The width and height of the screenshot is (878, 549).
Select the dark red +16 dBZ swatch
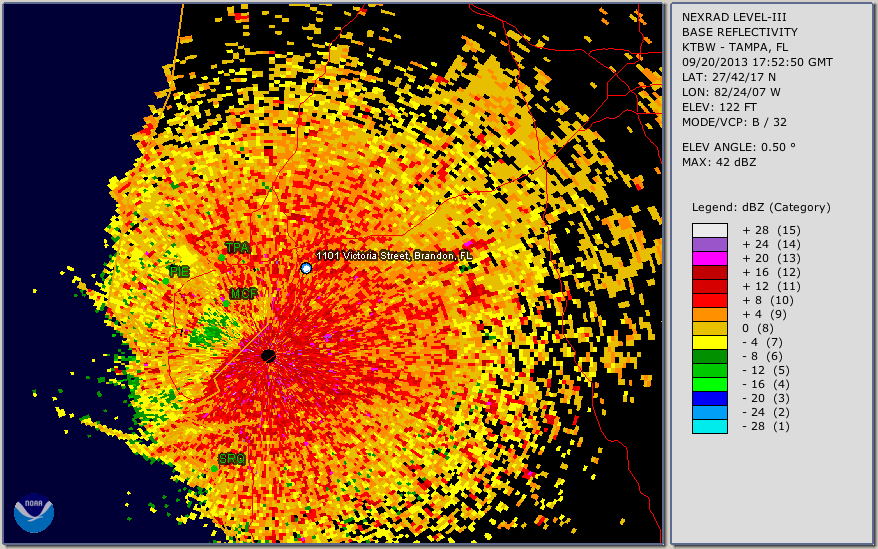coord(710,272)
